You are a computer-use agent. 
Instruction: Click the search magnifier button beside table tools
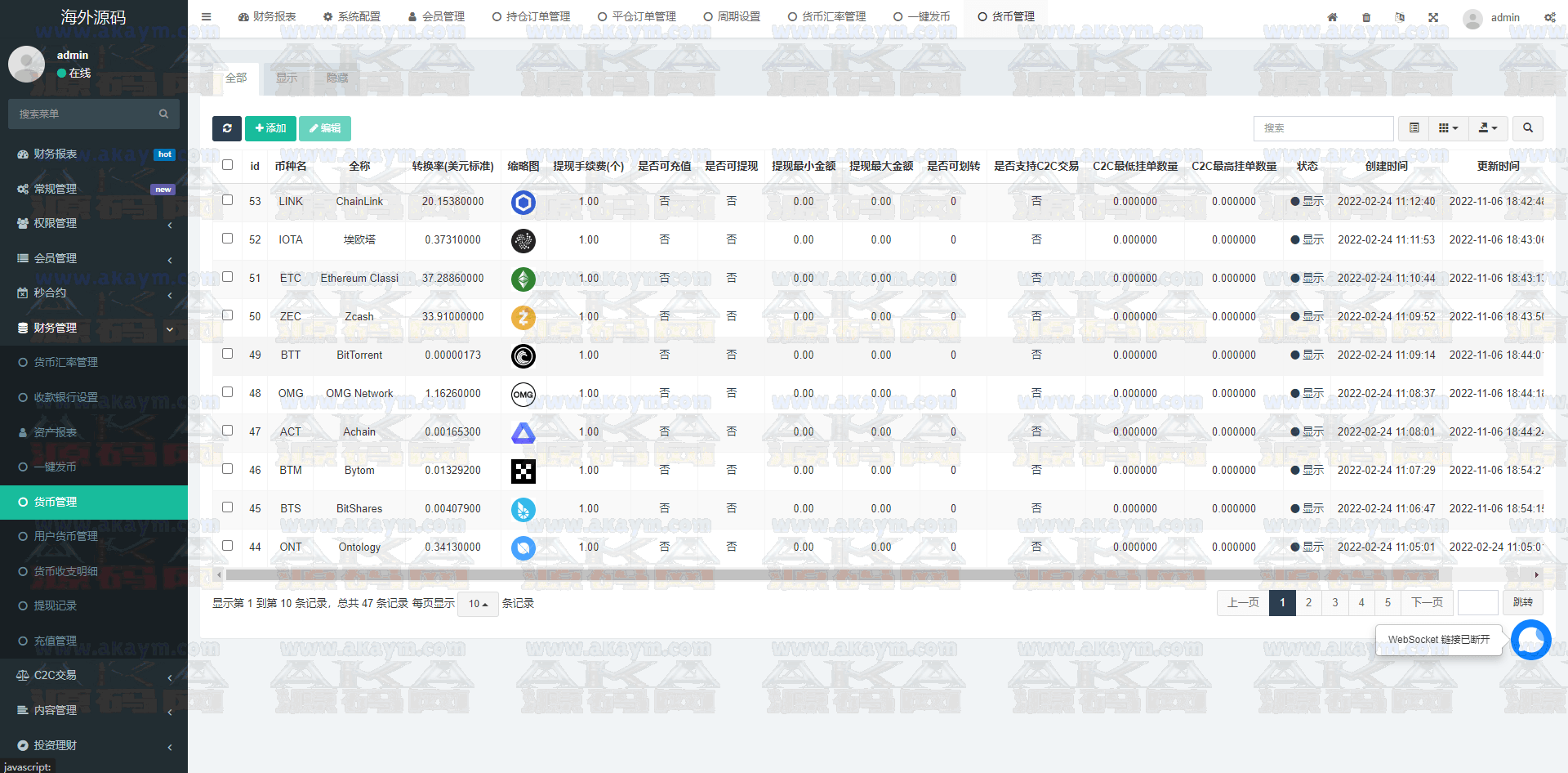click(1527, 128)
